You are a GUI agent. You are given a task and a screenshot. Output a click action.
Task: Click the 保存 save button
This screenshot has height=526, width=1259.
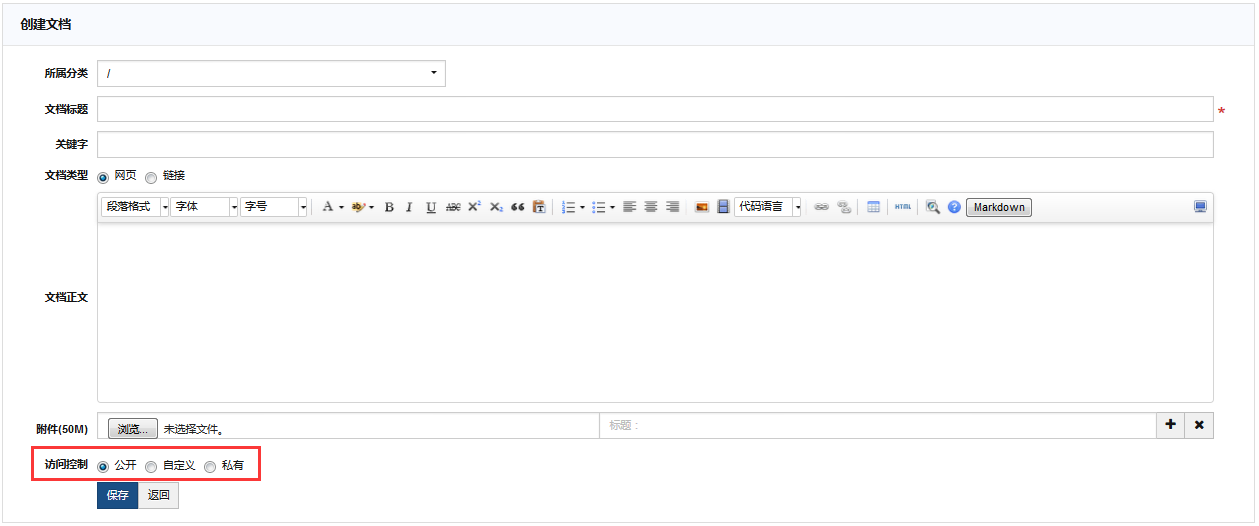(x=117, y=495)
